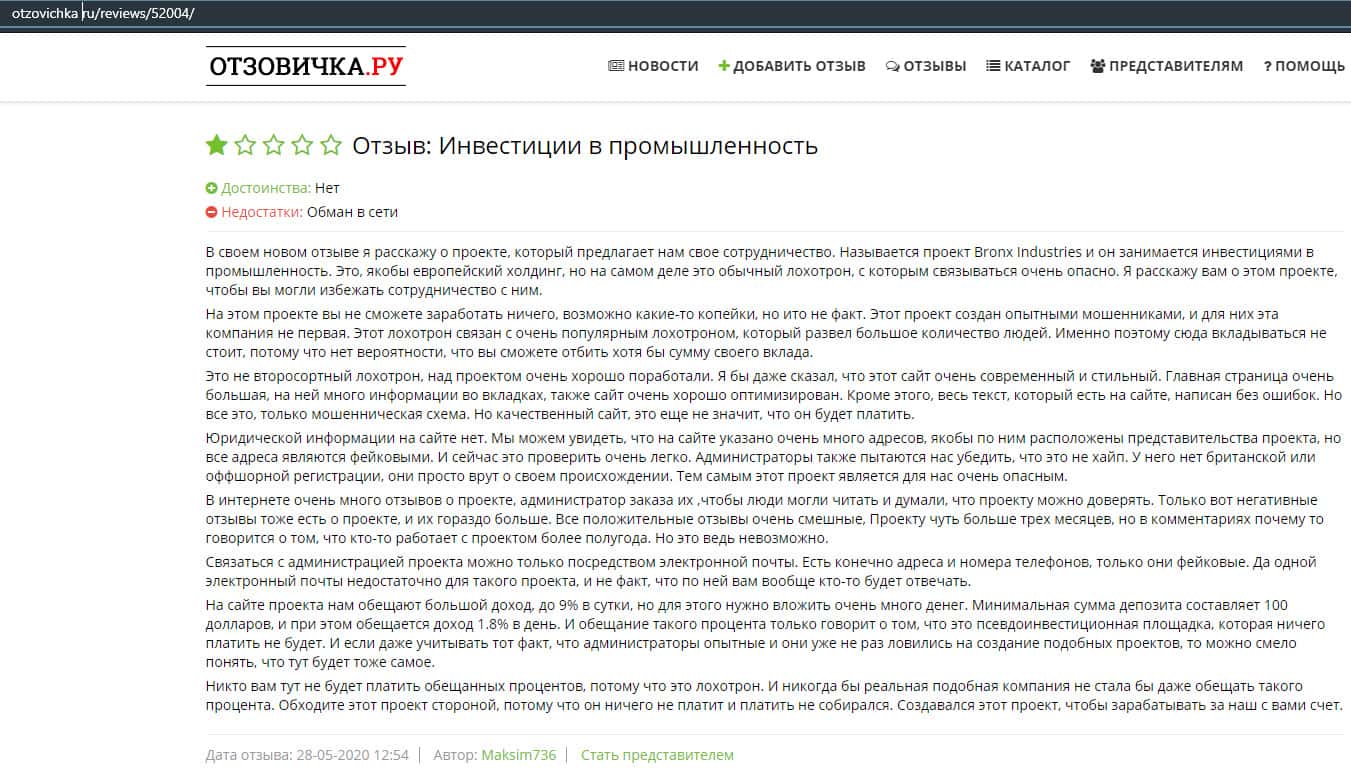Click the third rating star

274,146
